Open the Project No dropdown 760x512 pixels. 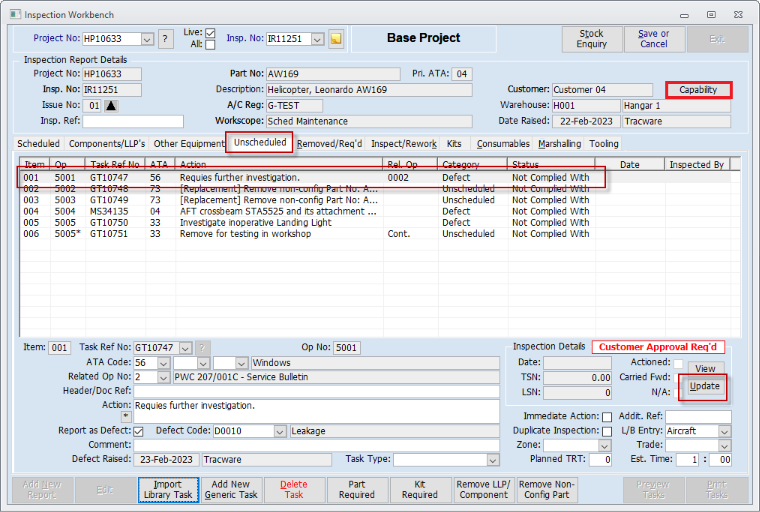click(147, 39)
